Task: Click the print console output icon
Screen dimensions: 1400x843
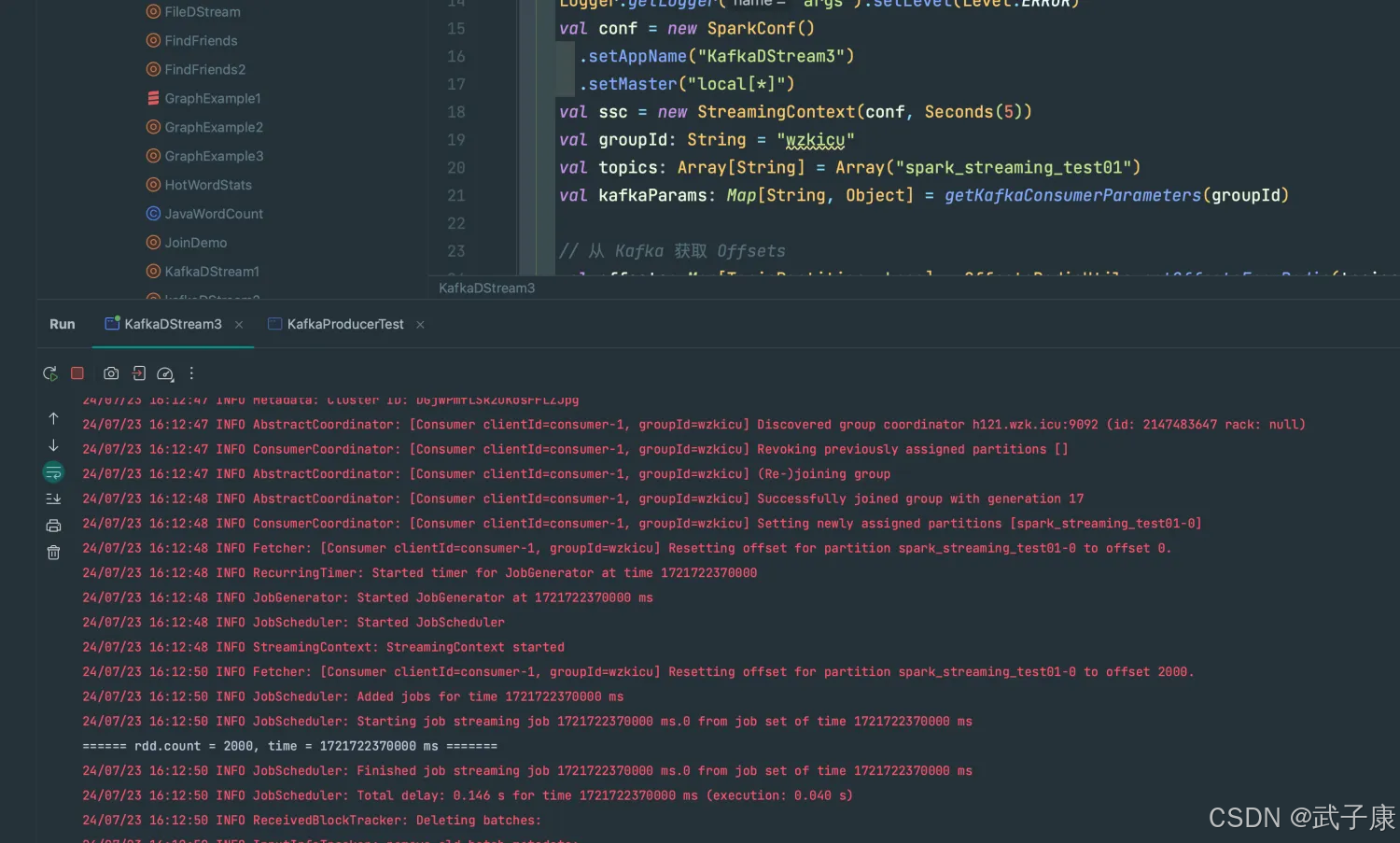Action: pyautogui.click(x=53, y=526)
